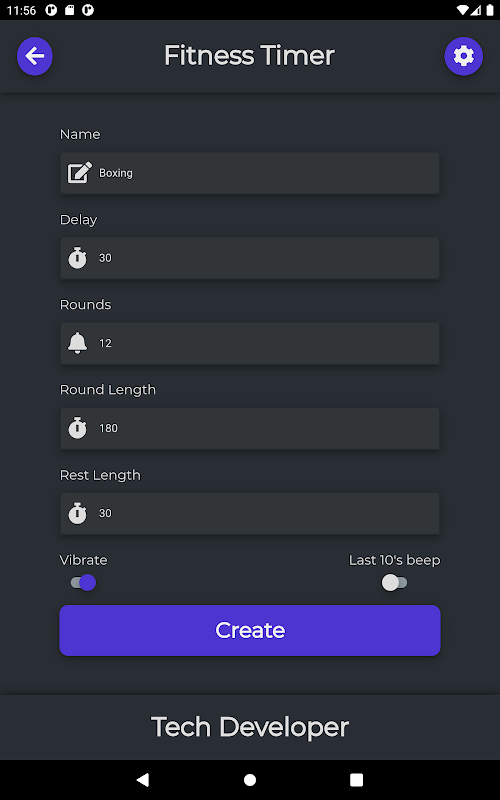500x800 pixels.
Task: Click the stopwatch icon in Rest Length field
Action: pos(78,513)
